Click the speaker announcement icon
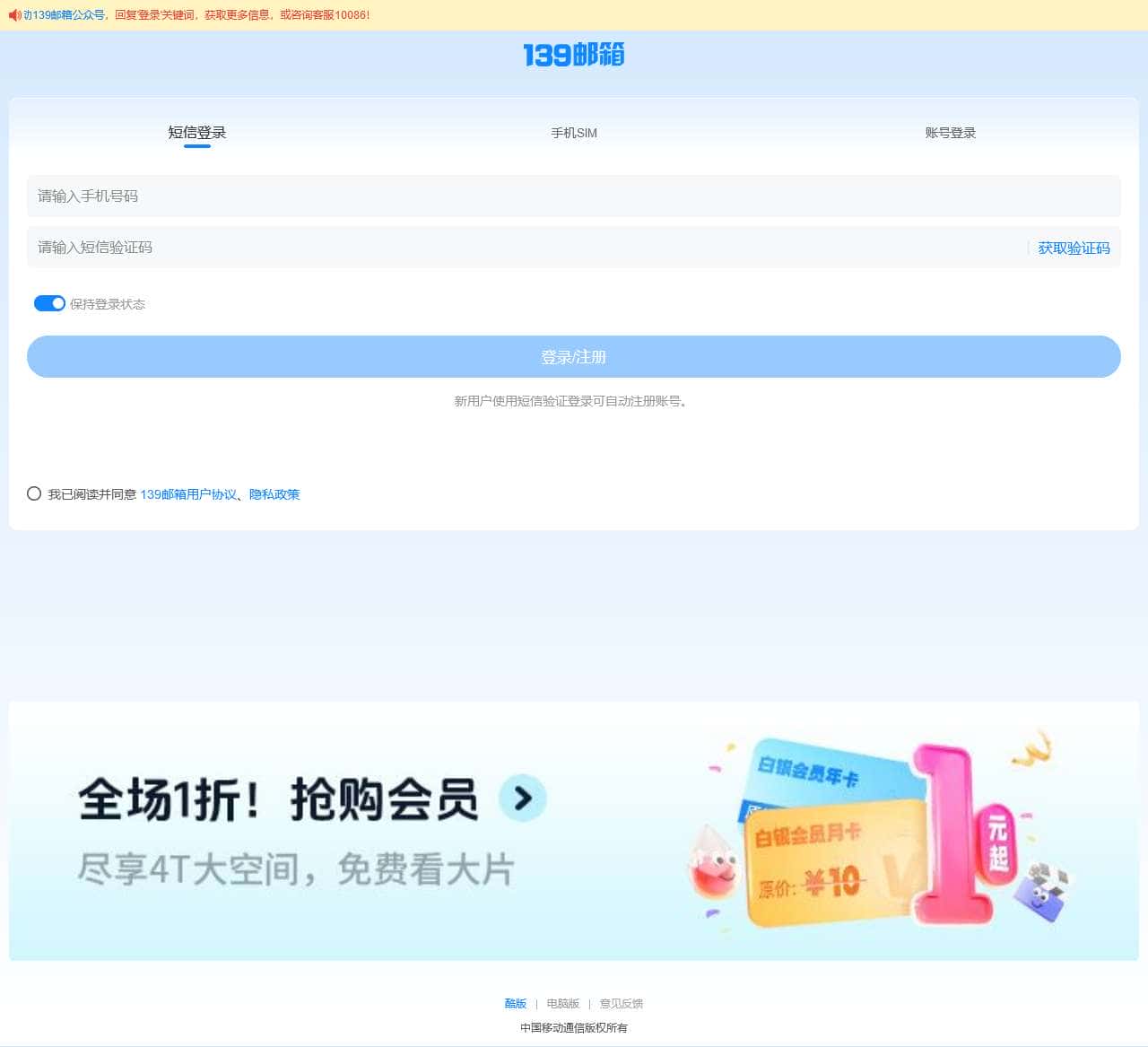1148x1047 pixels. tap(14, 15)
